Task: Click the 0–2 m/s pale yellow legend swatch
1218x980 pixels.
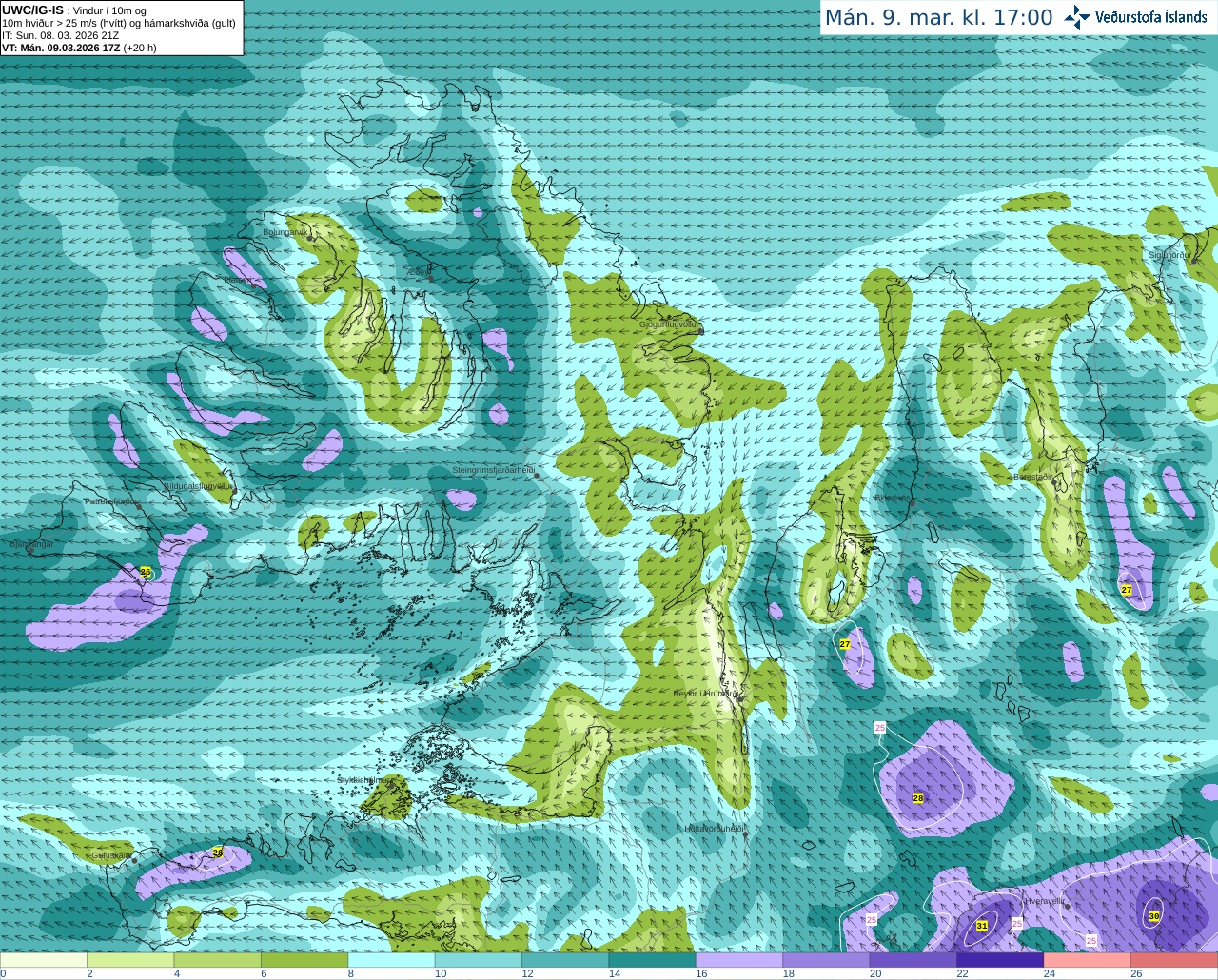Action: pyautogui.click(x=44, y=960)
